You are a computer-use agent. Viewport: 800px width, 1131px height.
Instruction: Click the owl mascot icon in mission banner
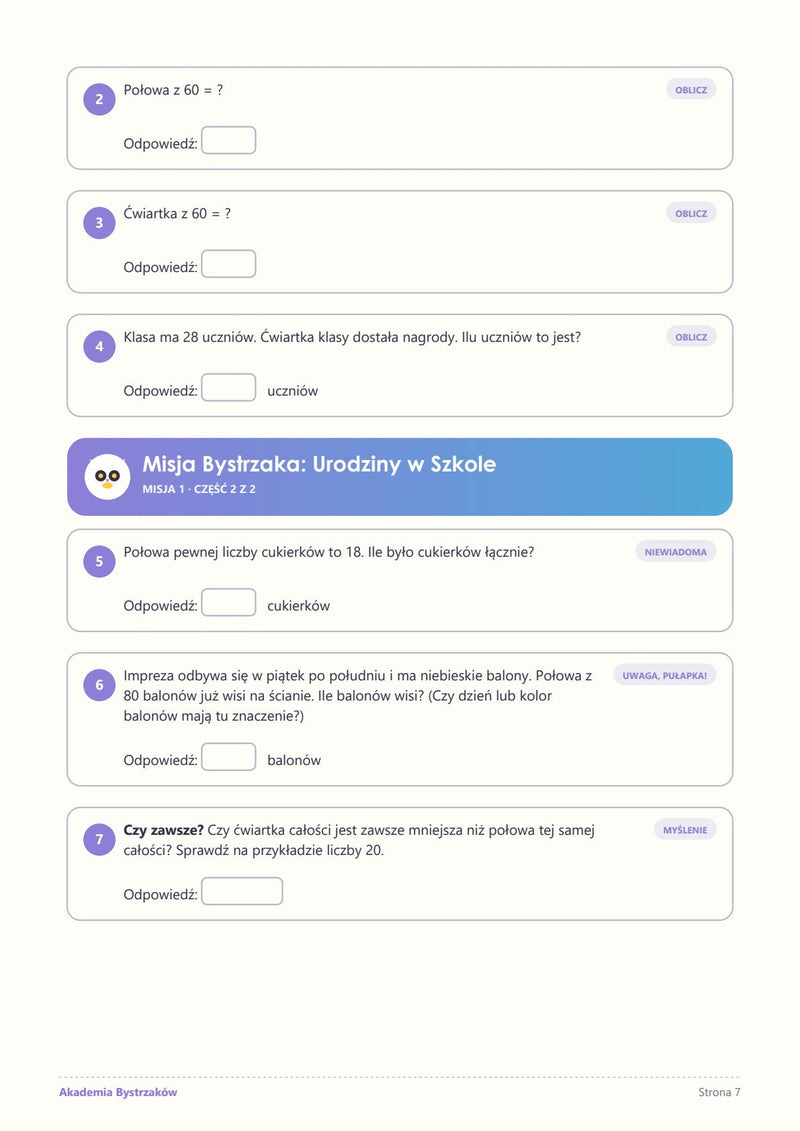point(107,477)
